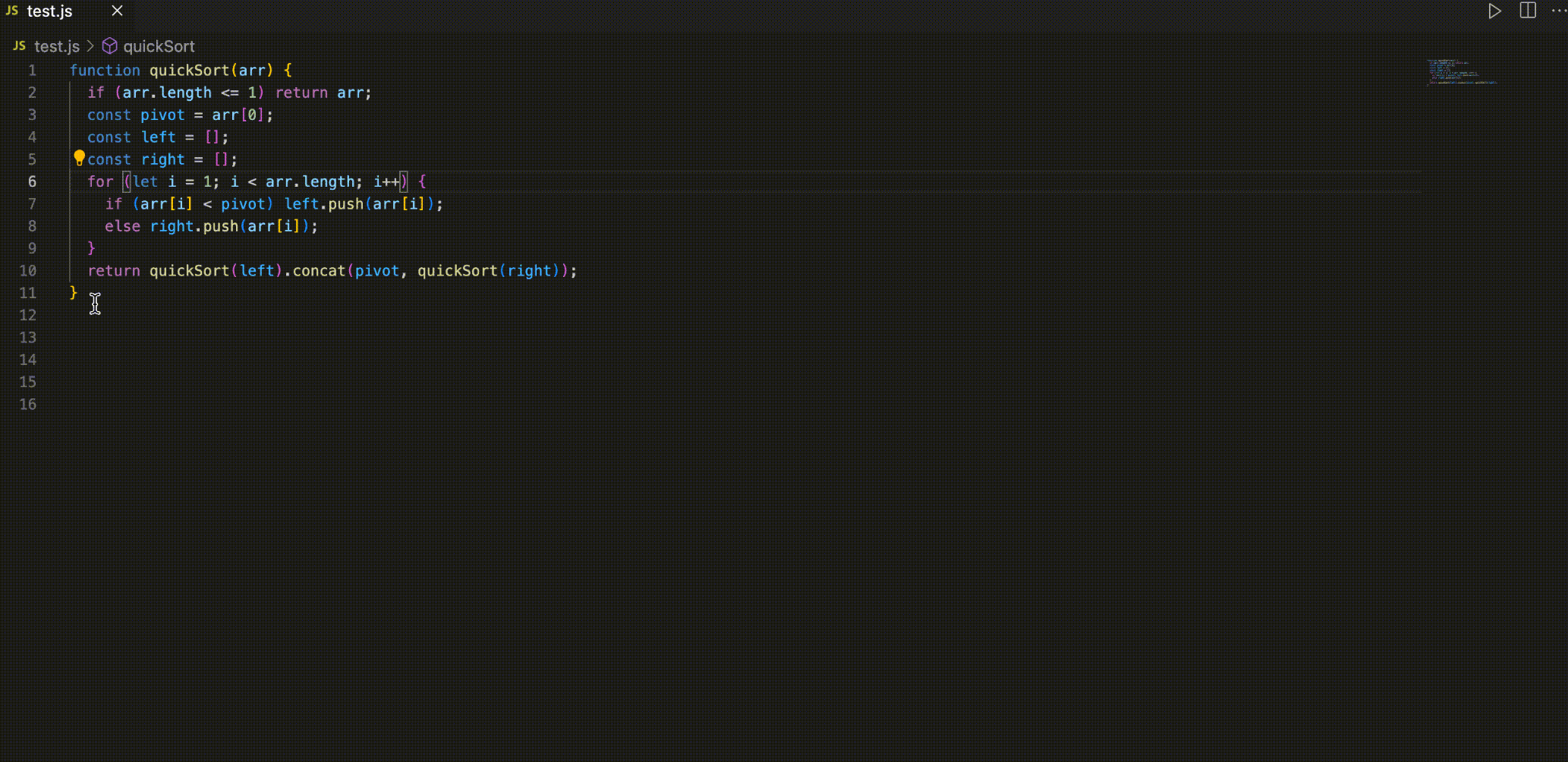Screen dimensions: 1568x762
Task: Click '.concat' on line 10
Action: tap(315, 270)
